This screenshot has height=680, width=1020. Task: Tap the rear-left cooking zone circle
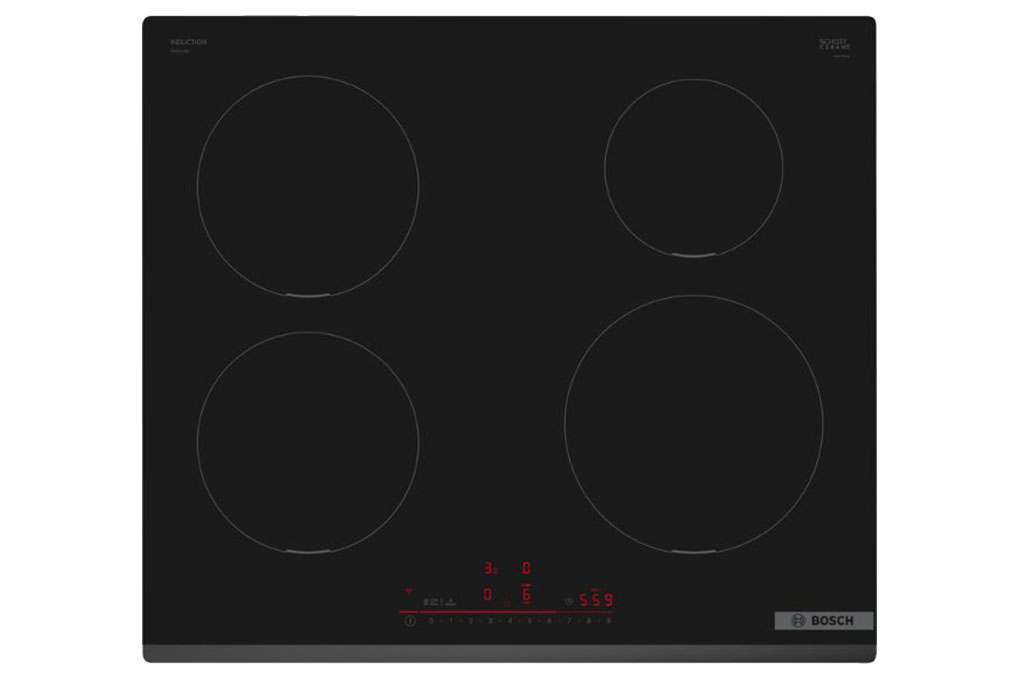click(x=308, y=186)
